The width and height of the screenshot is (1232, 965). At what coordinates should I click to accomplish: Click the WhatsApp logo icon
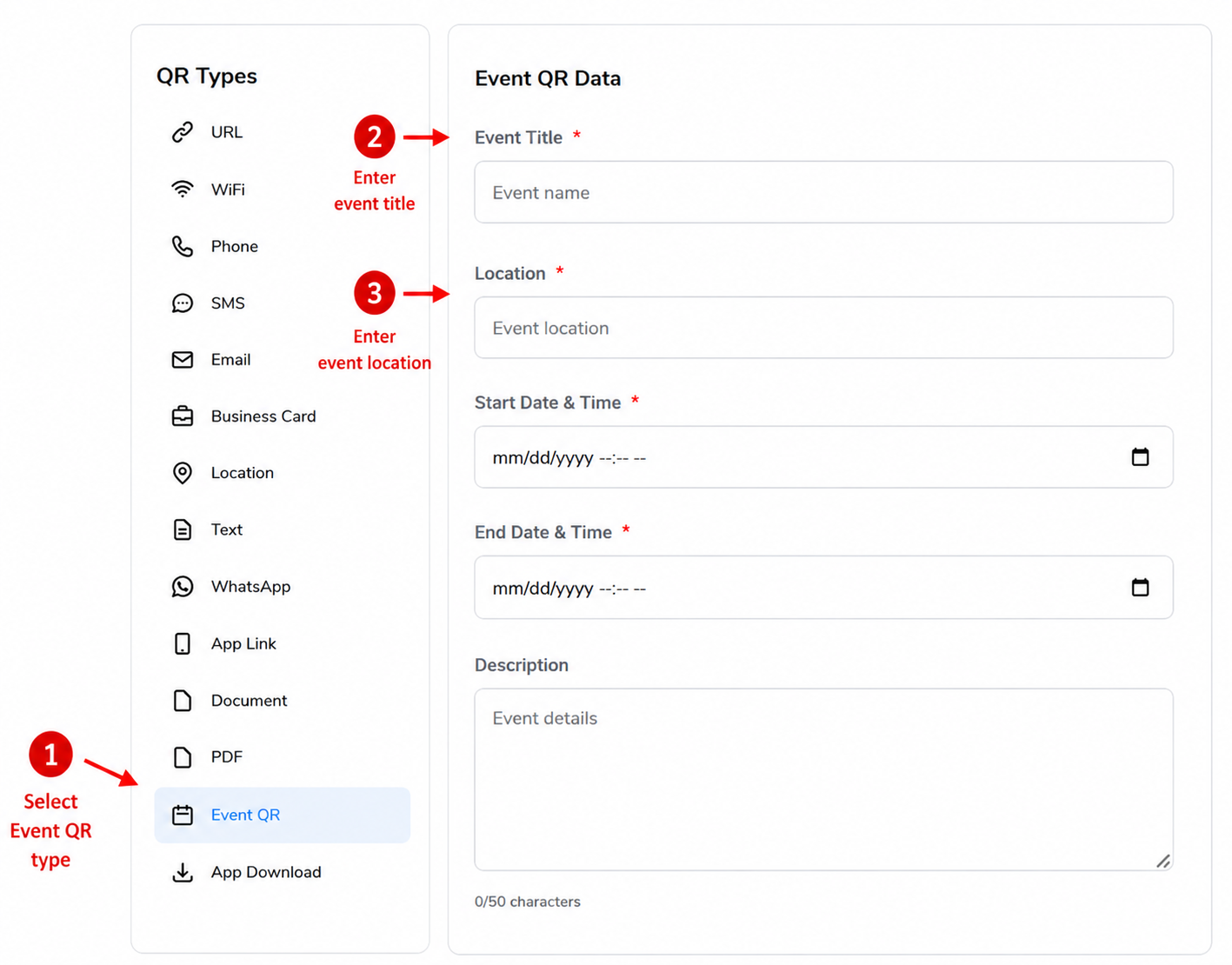tap(183, 587)
